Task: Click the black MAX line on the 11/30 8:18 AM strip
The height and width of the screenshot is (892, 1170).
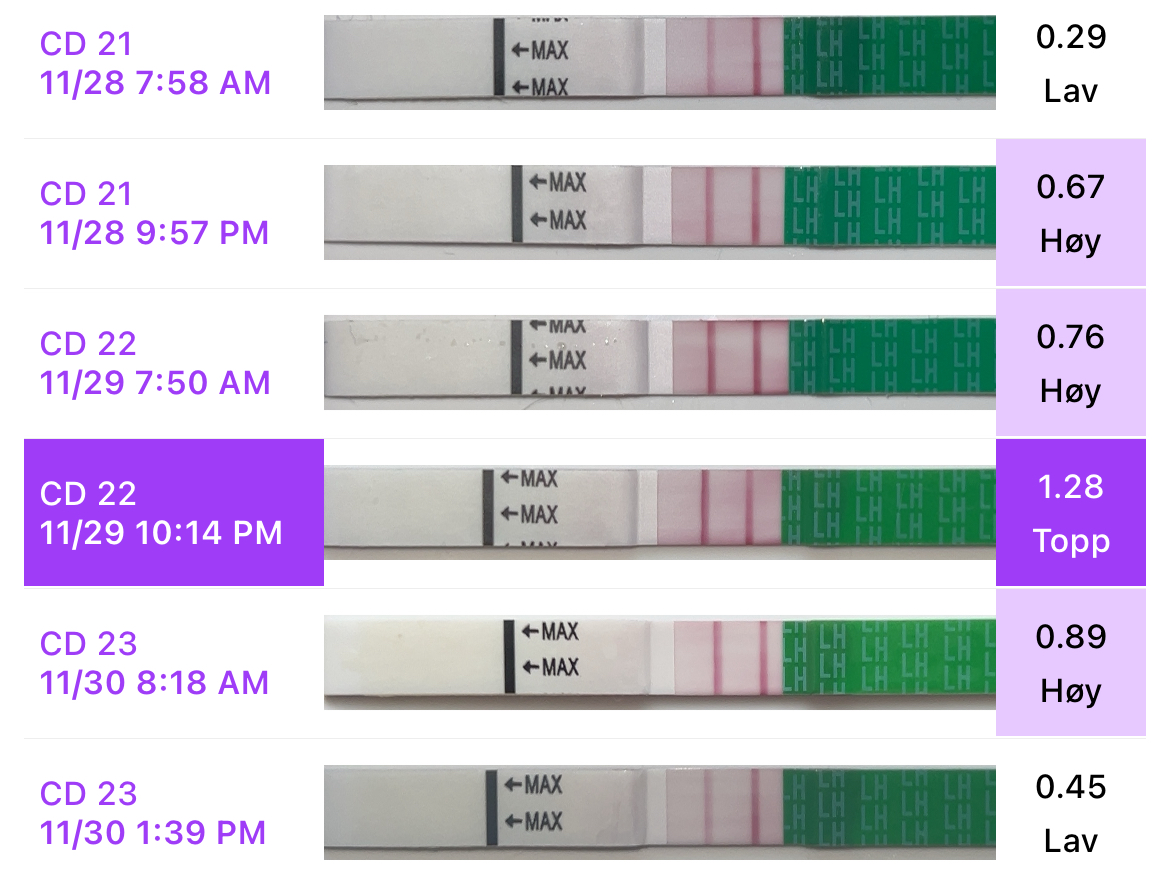Action: (x=510, y=655)
